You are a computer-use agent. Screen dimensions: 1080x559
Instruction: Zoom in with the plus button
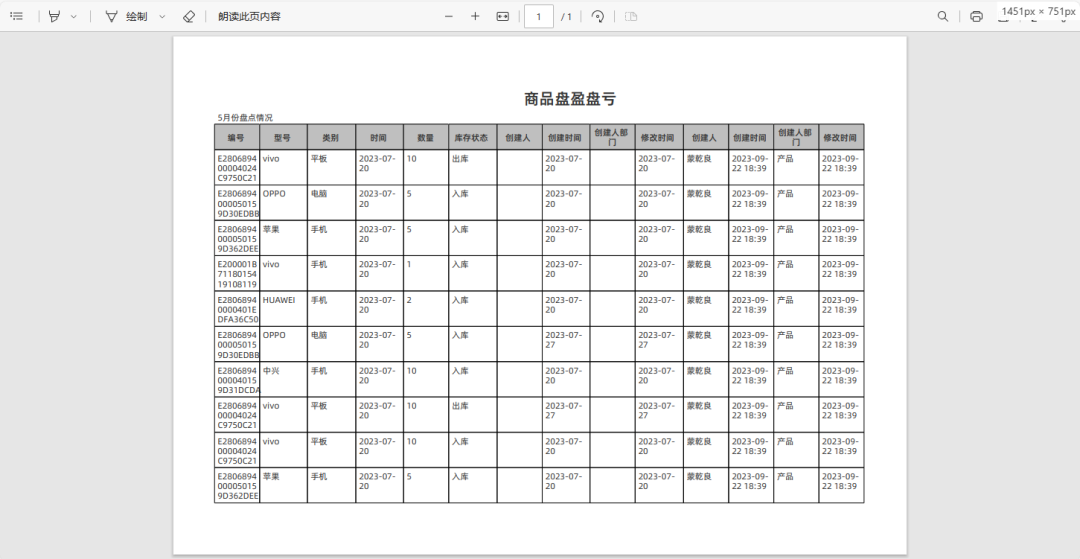click(x=475, y=16)
